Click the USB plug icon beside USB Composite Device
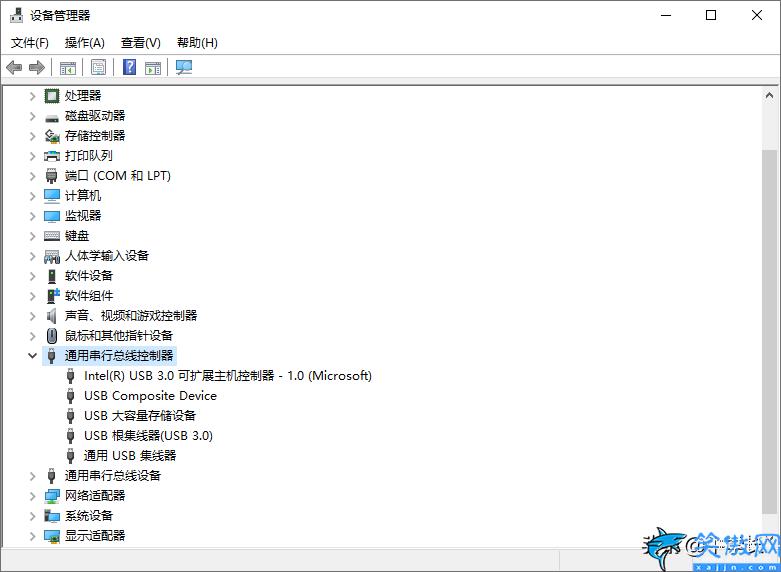 (71, 396)
